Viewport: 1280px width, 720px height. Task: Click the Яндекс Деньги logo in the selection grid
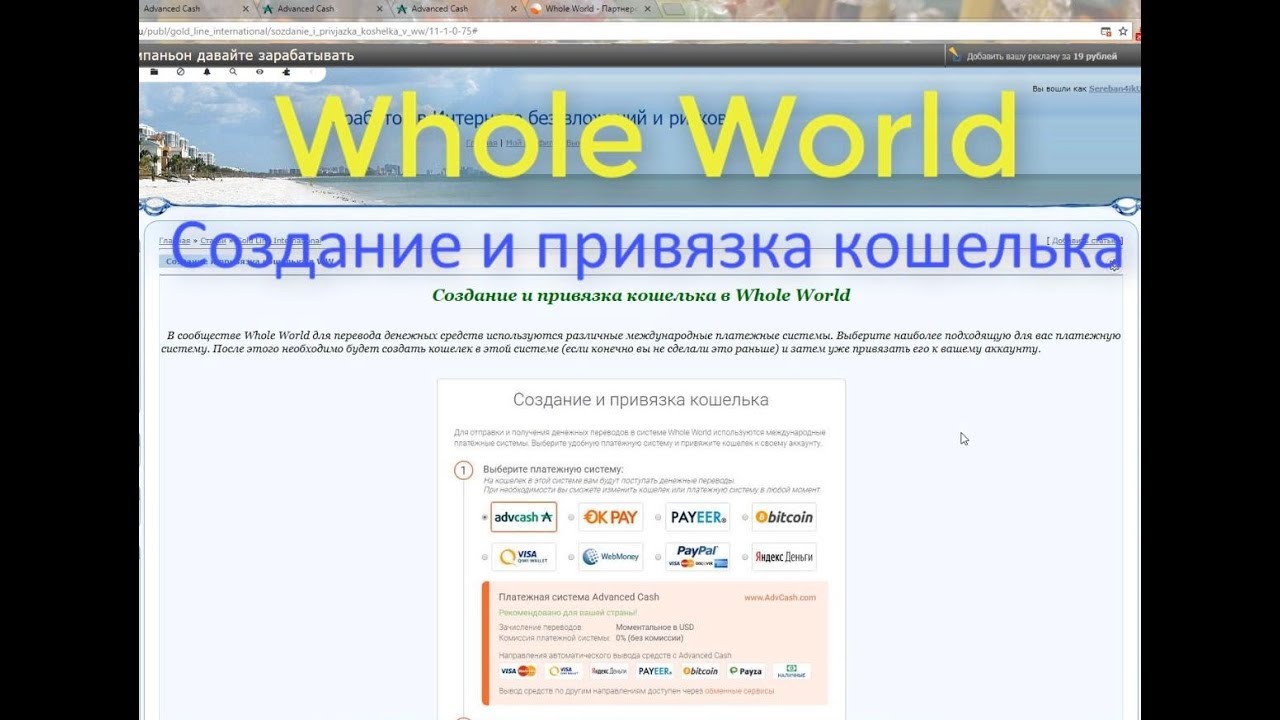[784, 557]
